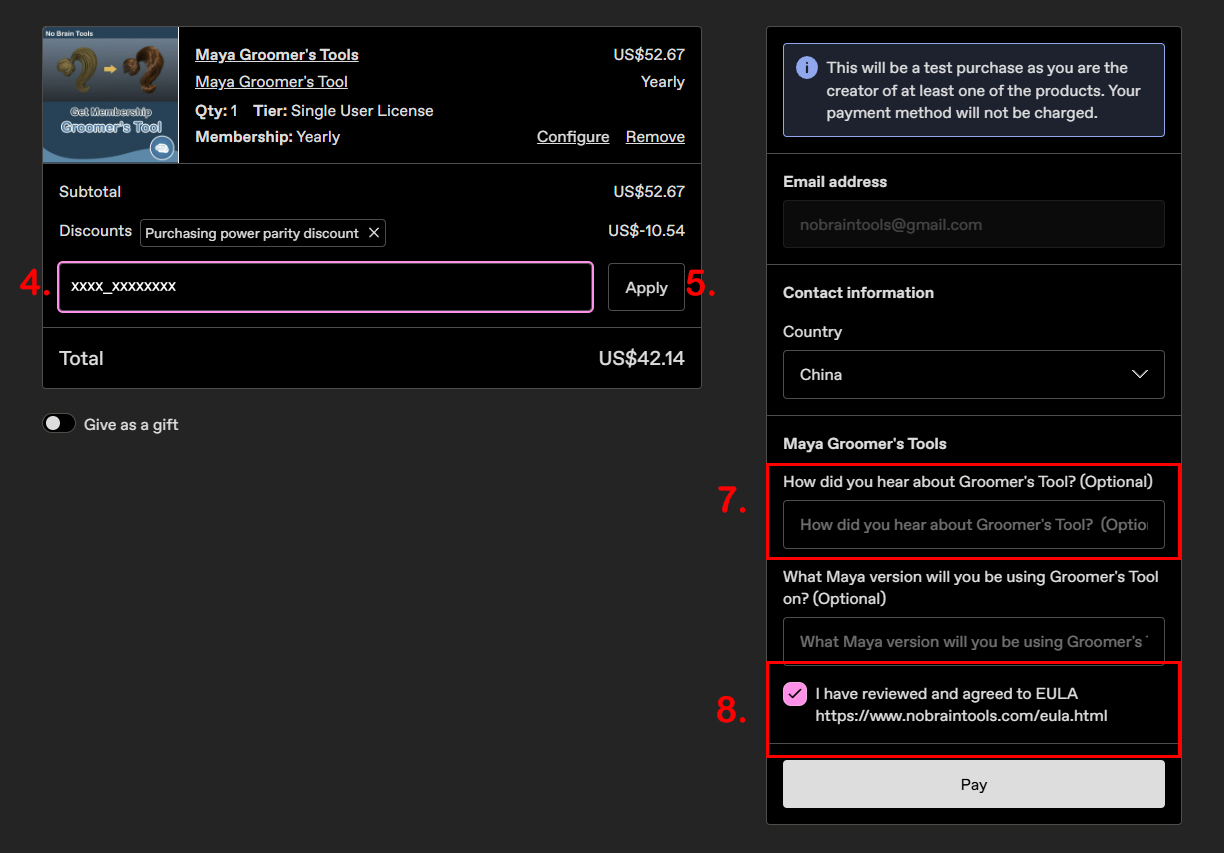Click the 'Purchasing power parity discount' label
This screenshot has width=1224, height=853.
tap(252, 233)
